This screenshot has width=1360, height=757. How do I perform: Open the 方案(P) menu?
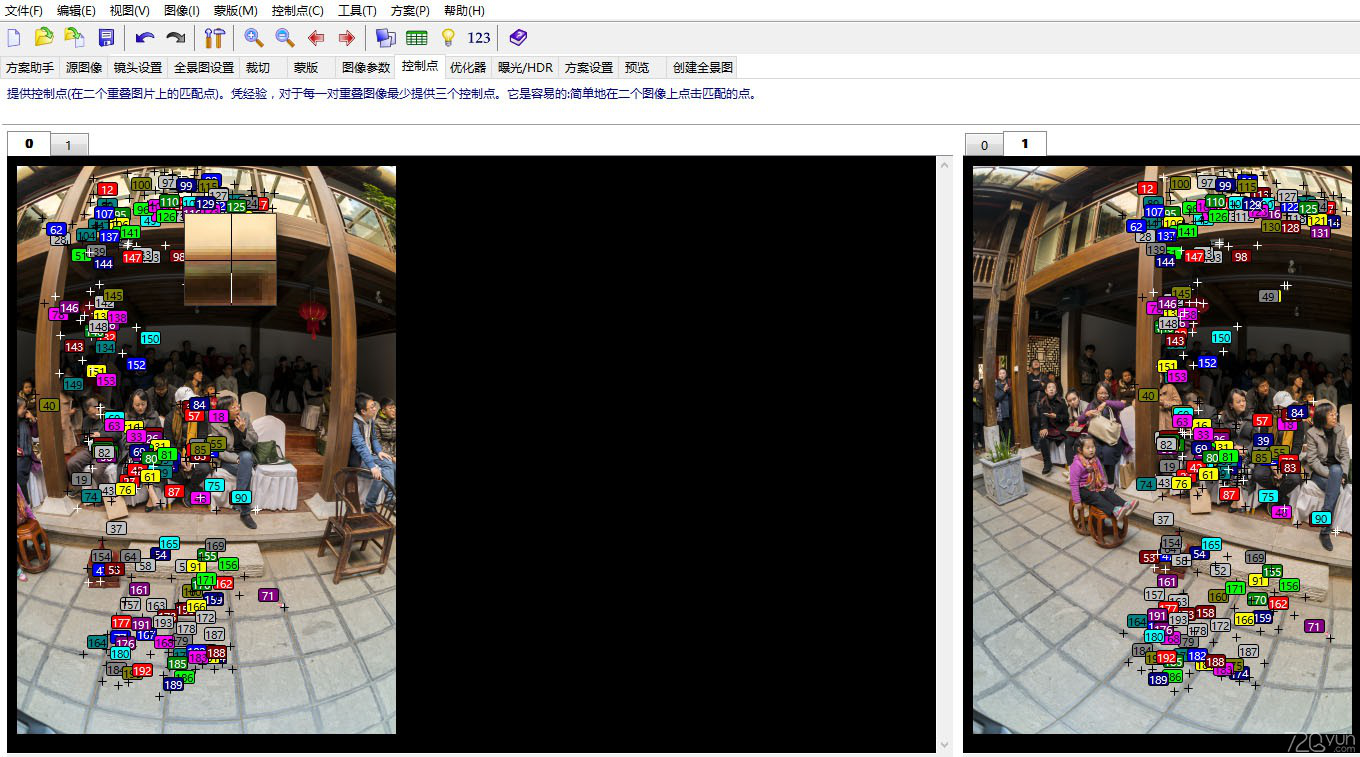tap(410, 10)
